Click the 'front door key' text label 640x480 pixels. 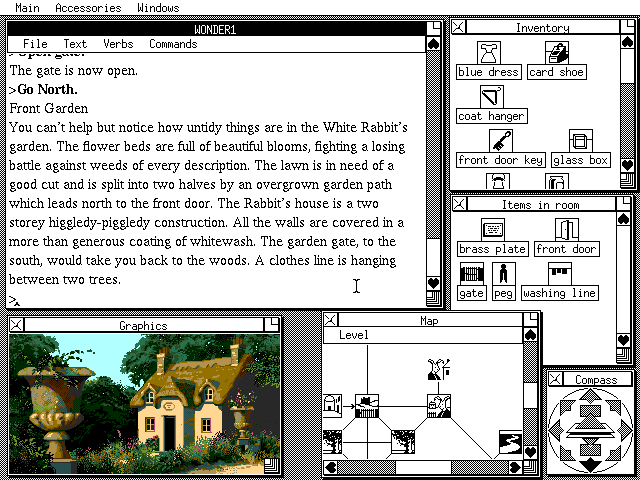coord(500,160)
